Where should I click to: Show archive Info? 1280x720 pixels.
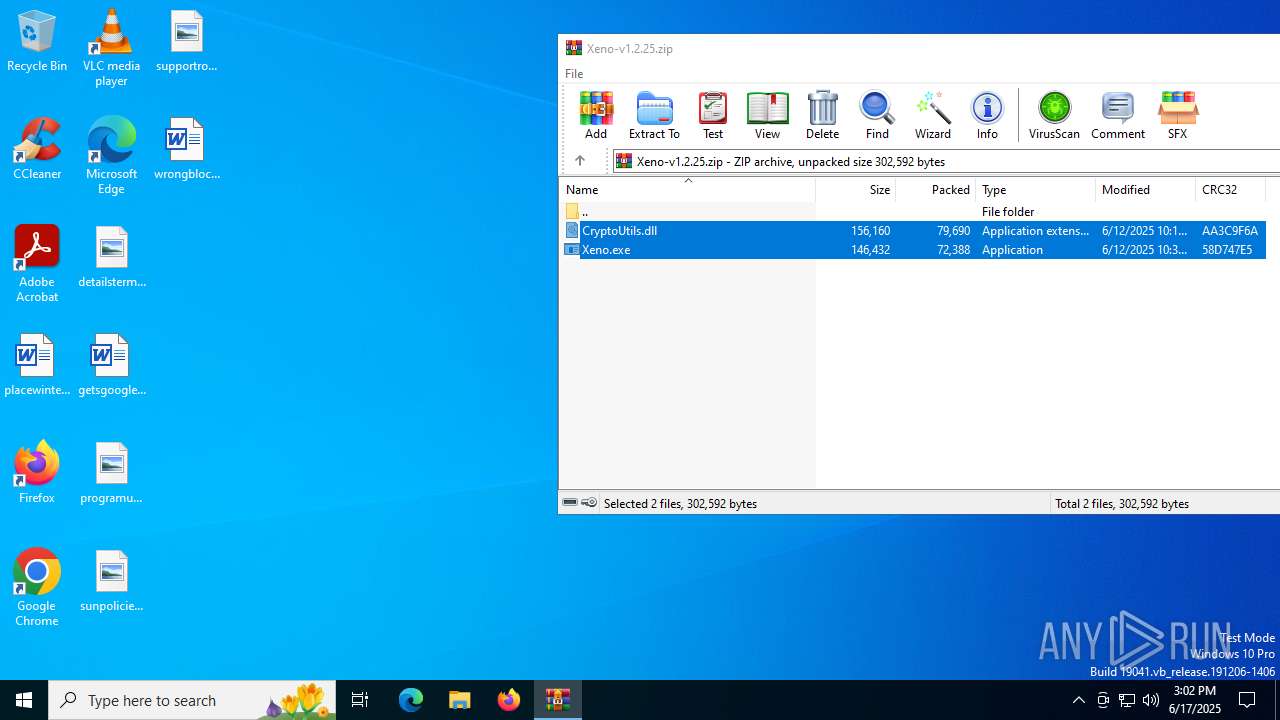click(x=987, y=115)
